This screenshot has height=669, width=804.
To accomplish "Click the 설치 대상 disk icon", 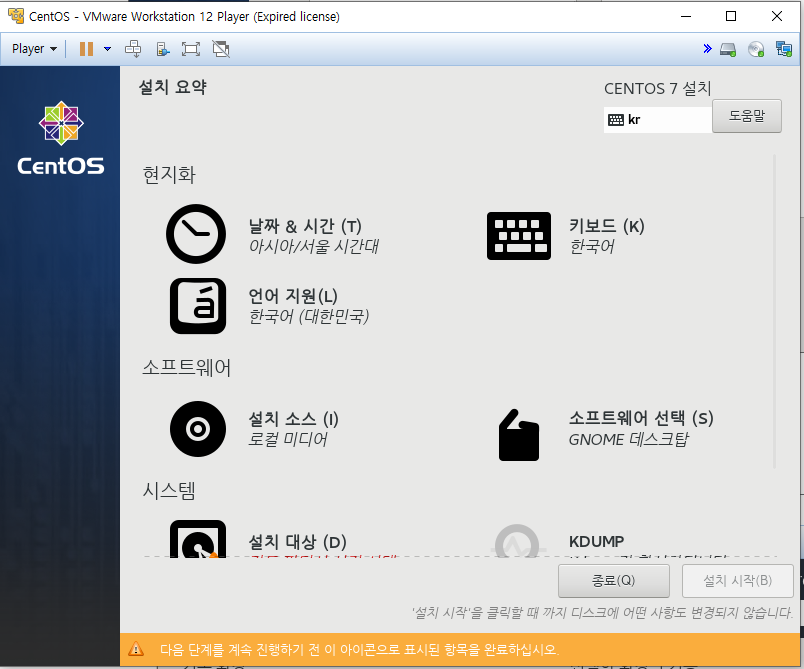I will click(x=198, y=539).
